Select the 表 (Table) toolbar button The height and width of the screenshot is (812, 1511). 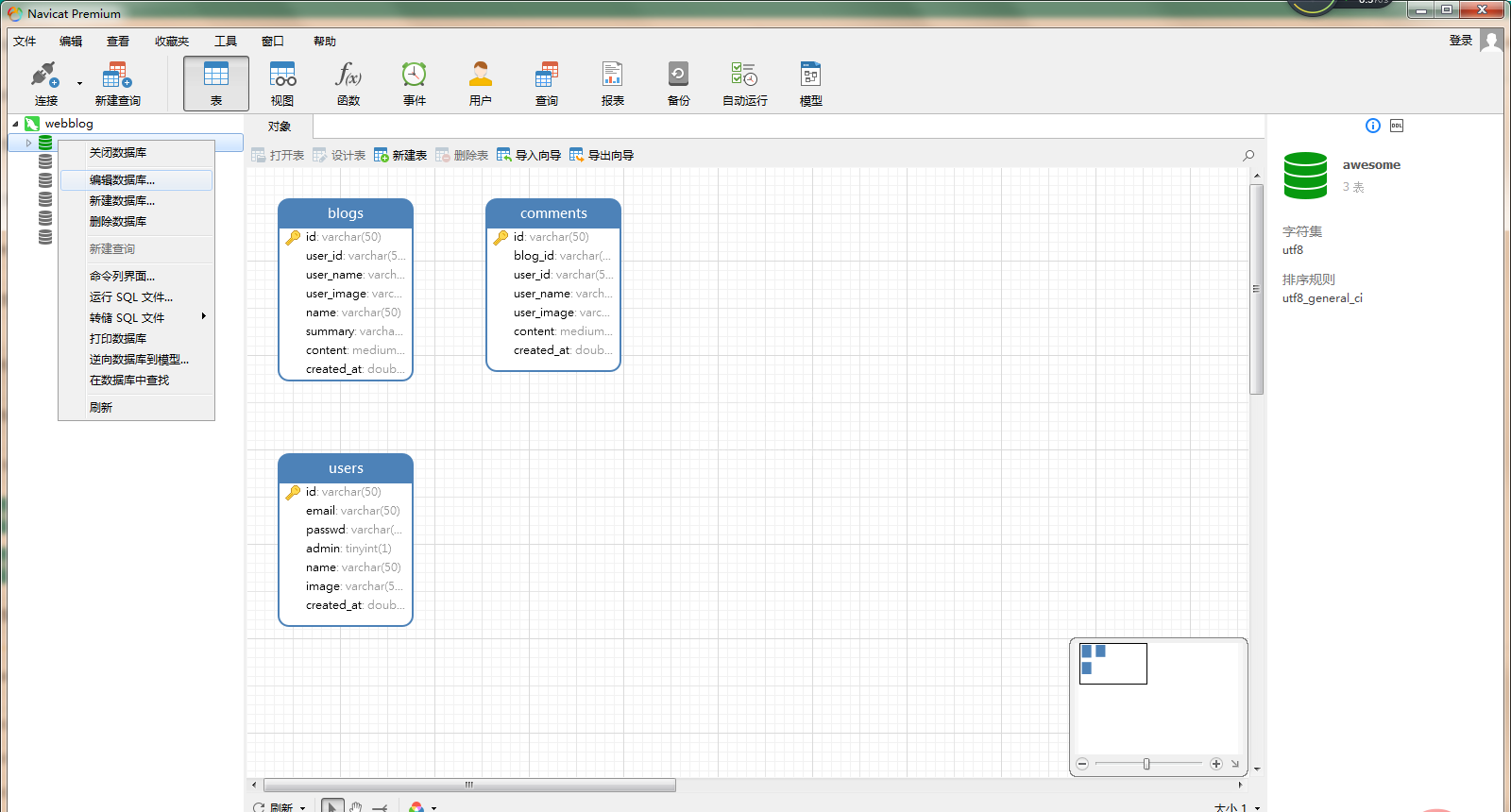tap(216, 84)
